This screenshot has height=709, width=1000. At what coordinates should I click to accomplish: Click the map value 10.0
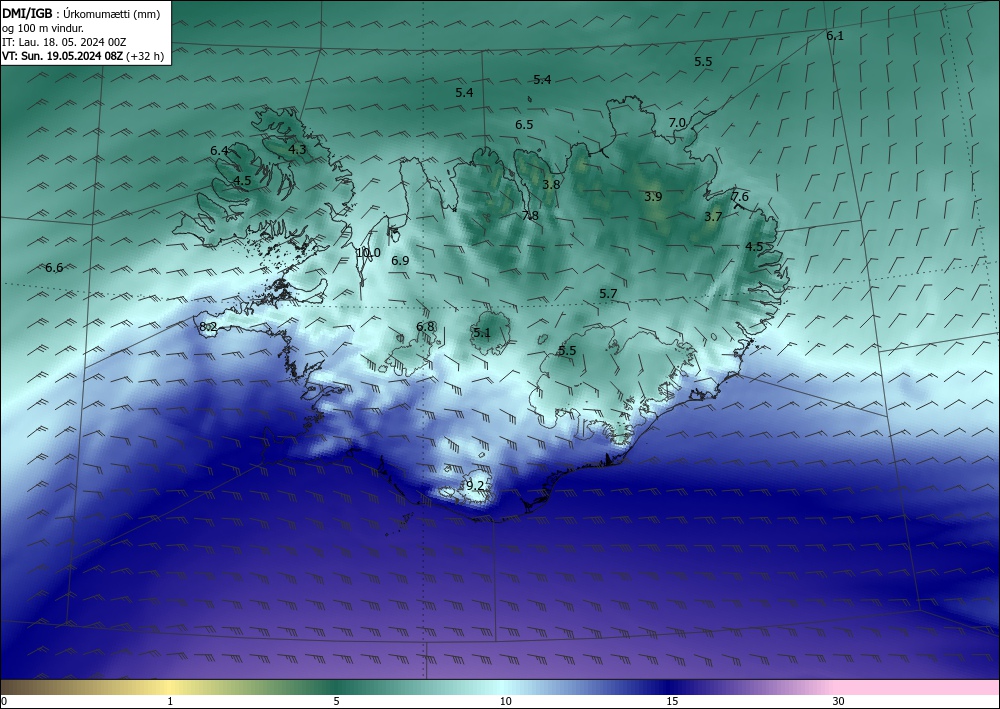[368, 252]
